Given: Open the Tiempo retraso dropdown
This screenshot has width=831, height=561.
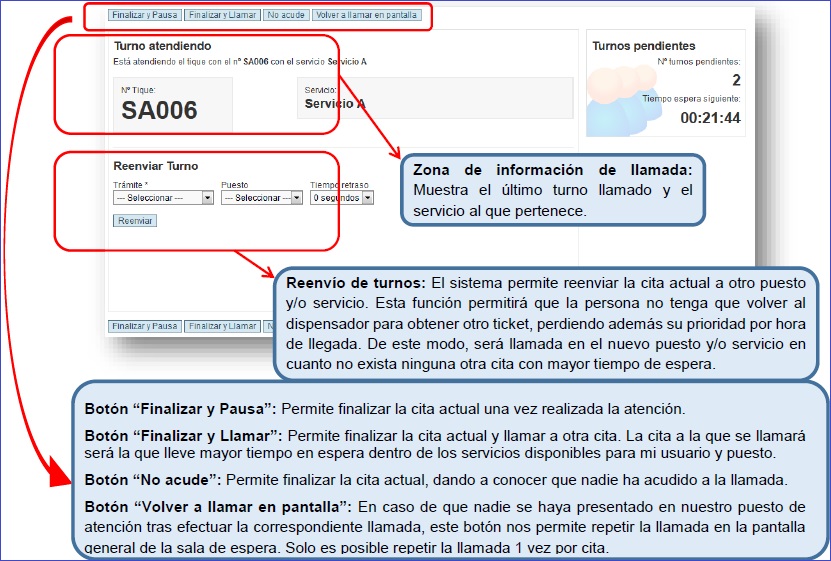Looking at the screenshot, I should (x=341, y=198).
